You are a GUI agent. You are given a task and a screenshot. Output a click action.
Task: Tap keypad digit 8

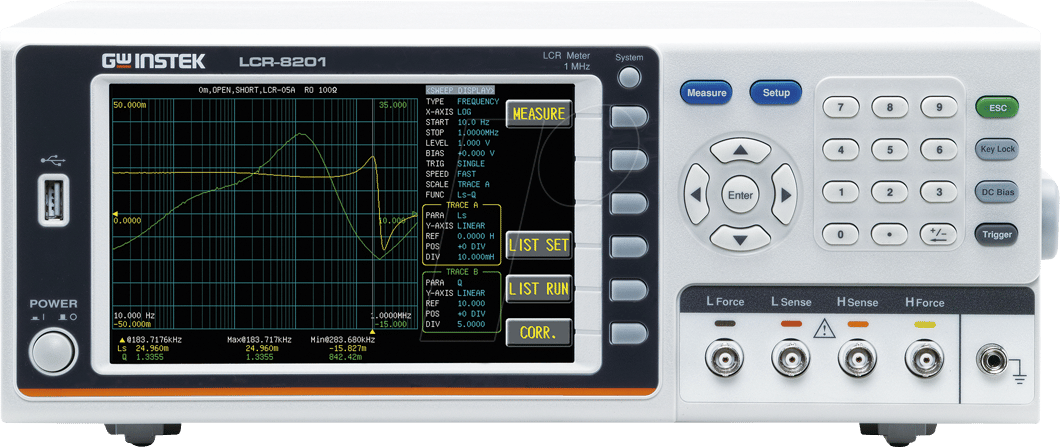pyautogui.click(x=890, y=107)
